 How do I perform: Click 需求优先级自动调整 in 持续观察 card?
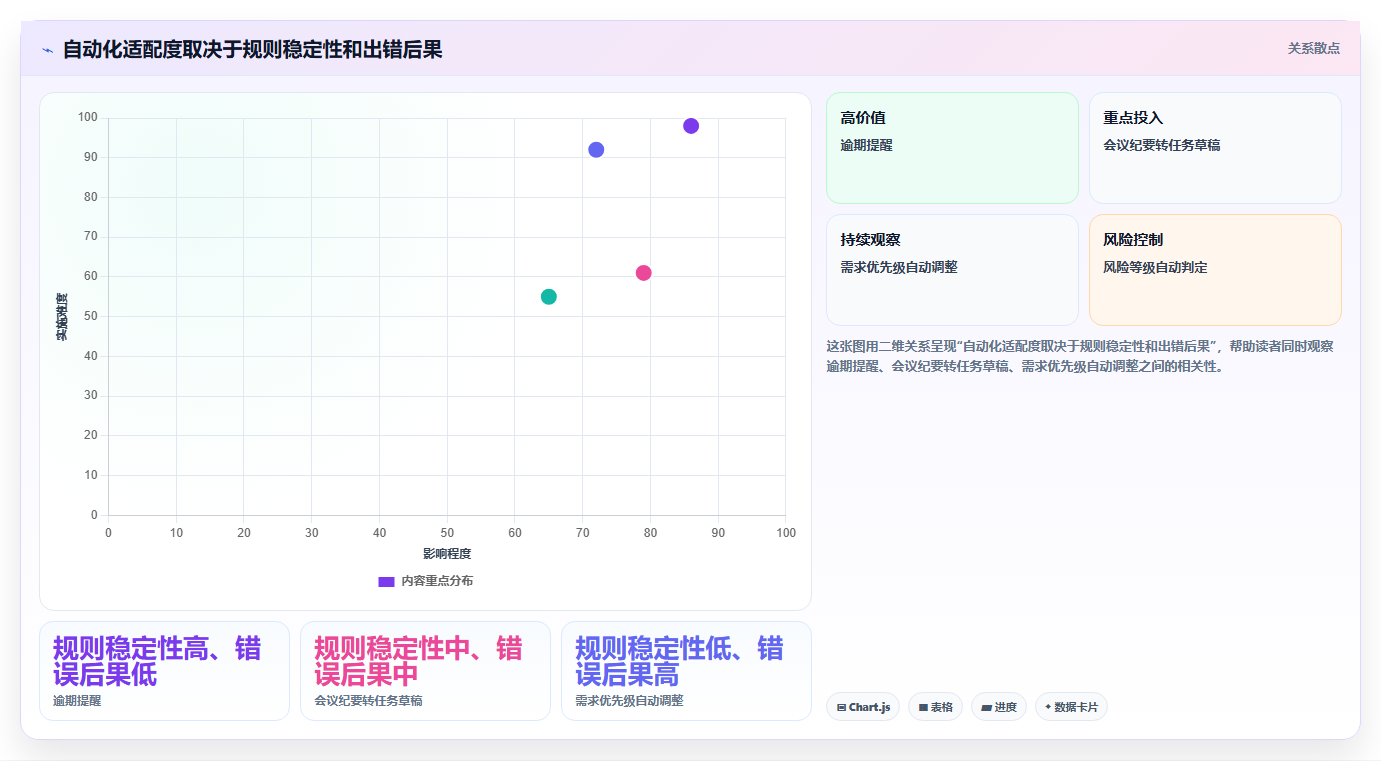tap(899, 267)
